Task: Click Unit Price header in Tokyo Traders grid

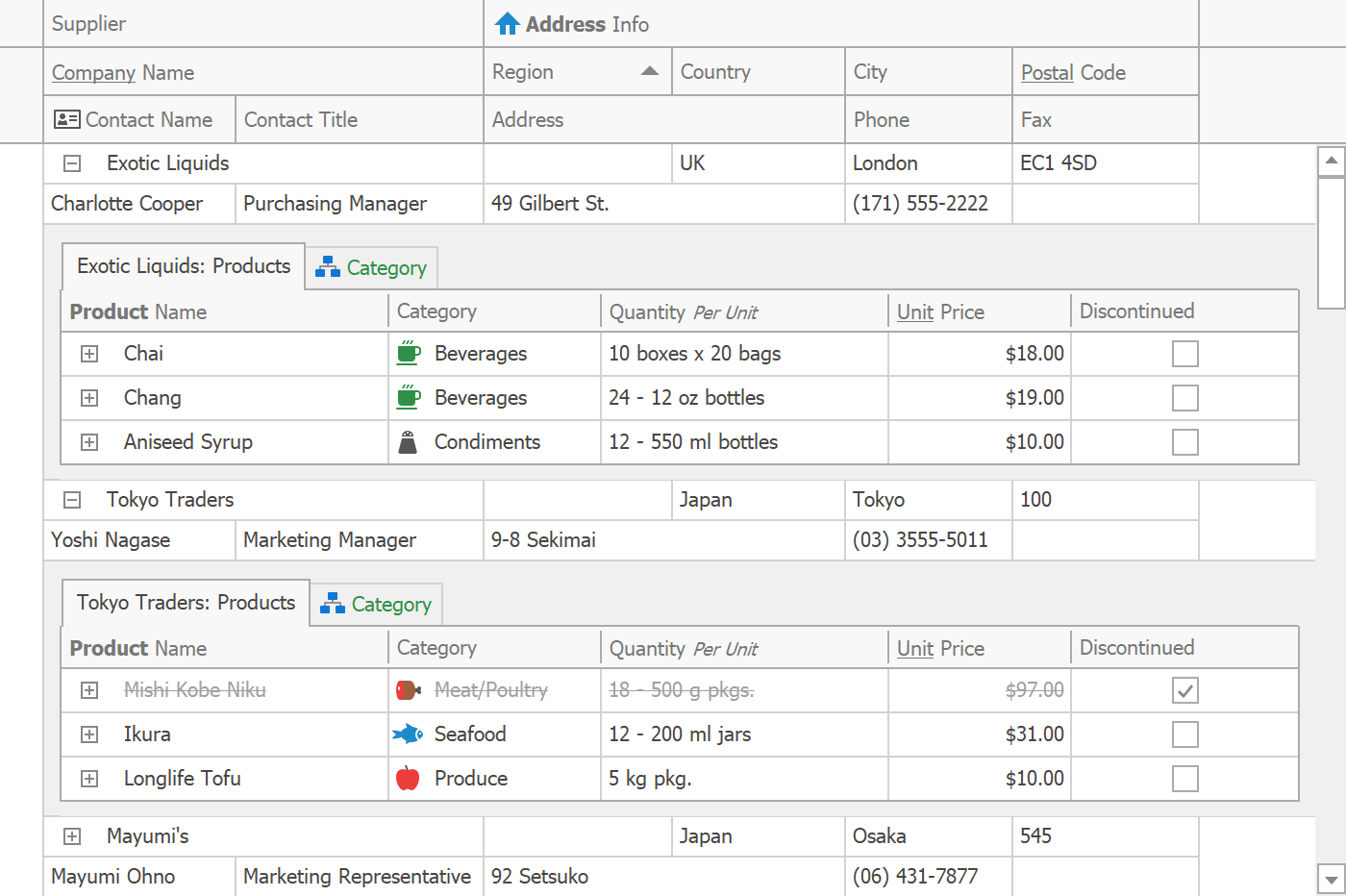Action: click(940, 649)
